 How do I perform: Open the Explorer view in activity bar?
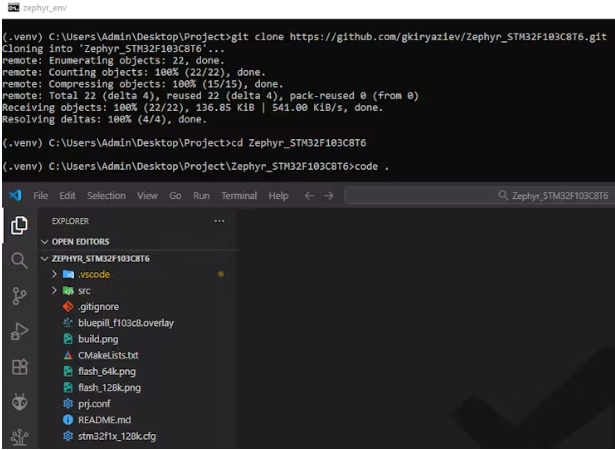pyautogui.click(x=19, y=226)
